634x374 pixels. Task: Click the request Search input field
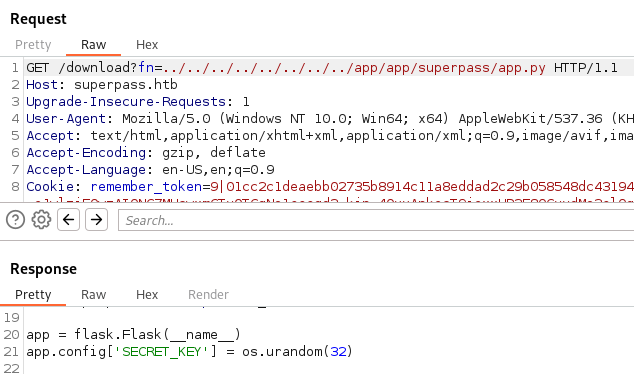coord(376,220)
